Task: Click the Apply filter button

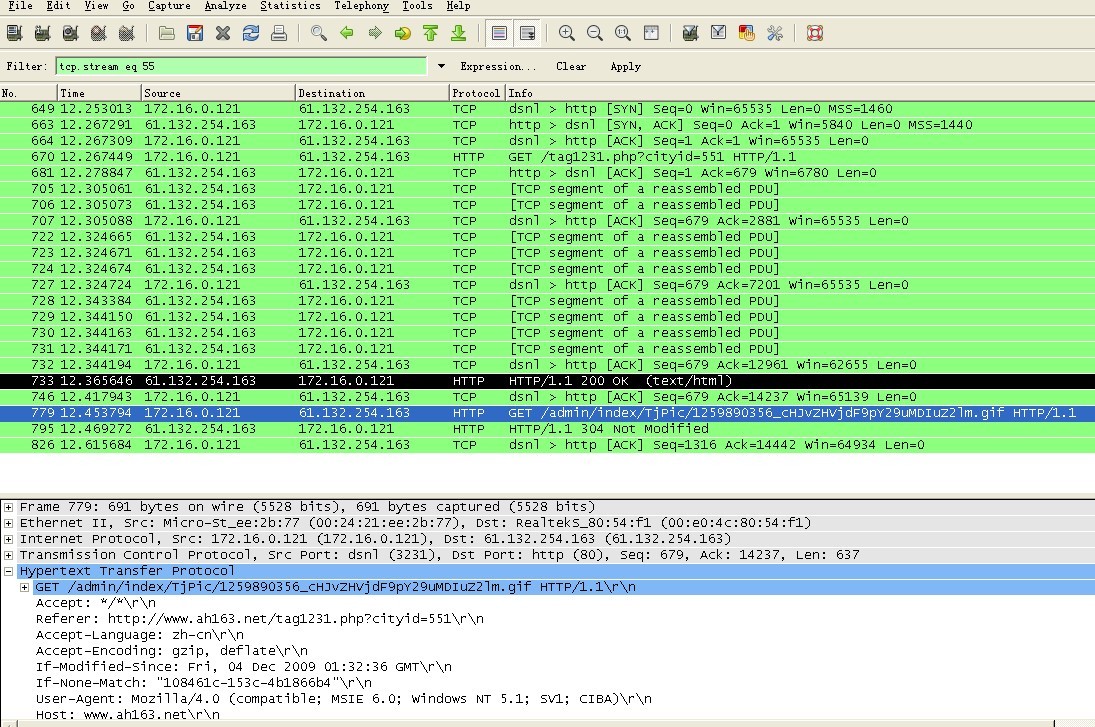Action: (x=625, y=67)
